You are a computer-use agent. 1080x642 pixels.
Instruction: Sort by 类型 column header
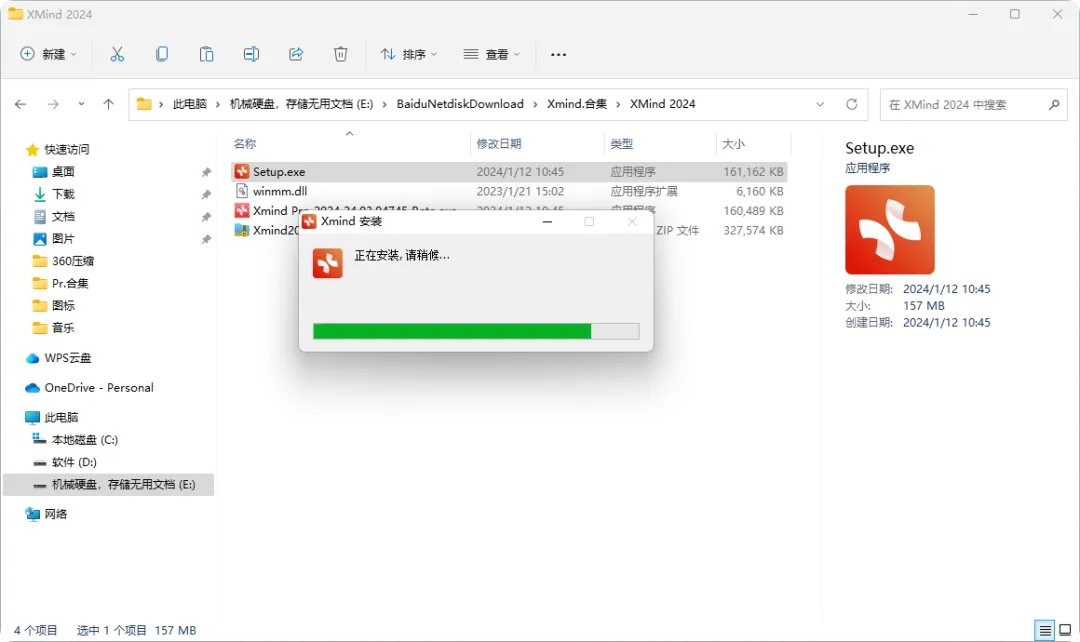click(x=621, y=144)
